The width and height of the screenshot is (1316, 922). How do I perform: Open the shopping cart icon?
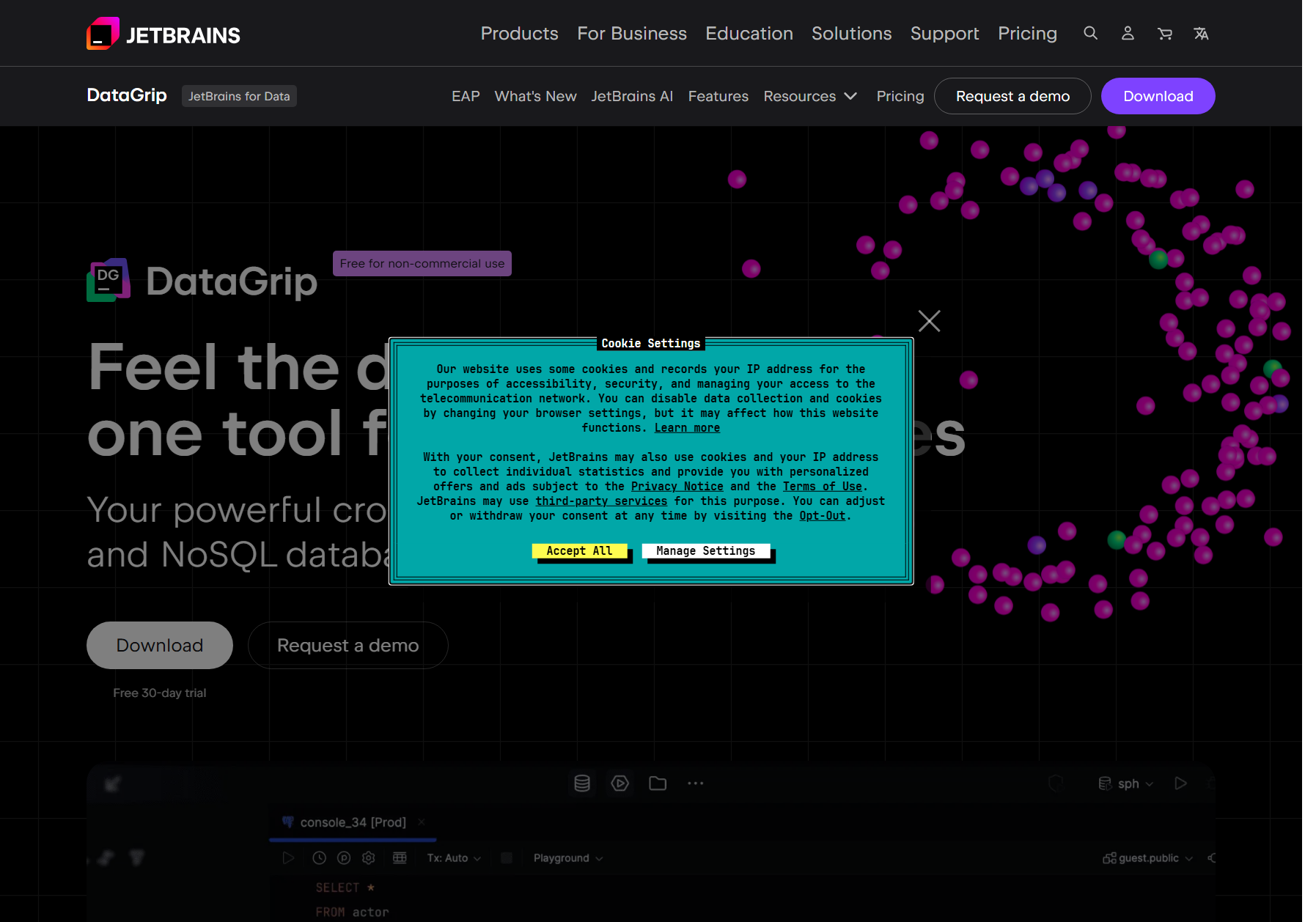[x=1164, y=34]
